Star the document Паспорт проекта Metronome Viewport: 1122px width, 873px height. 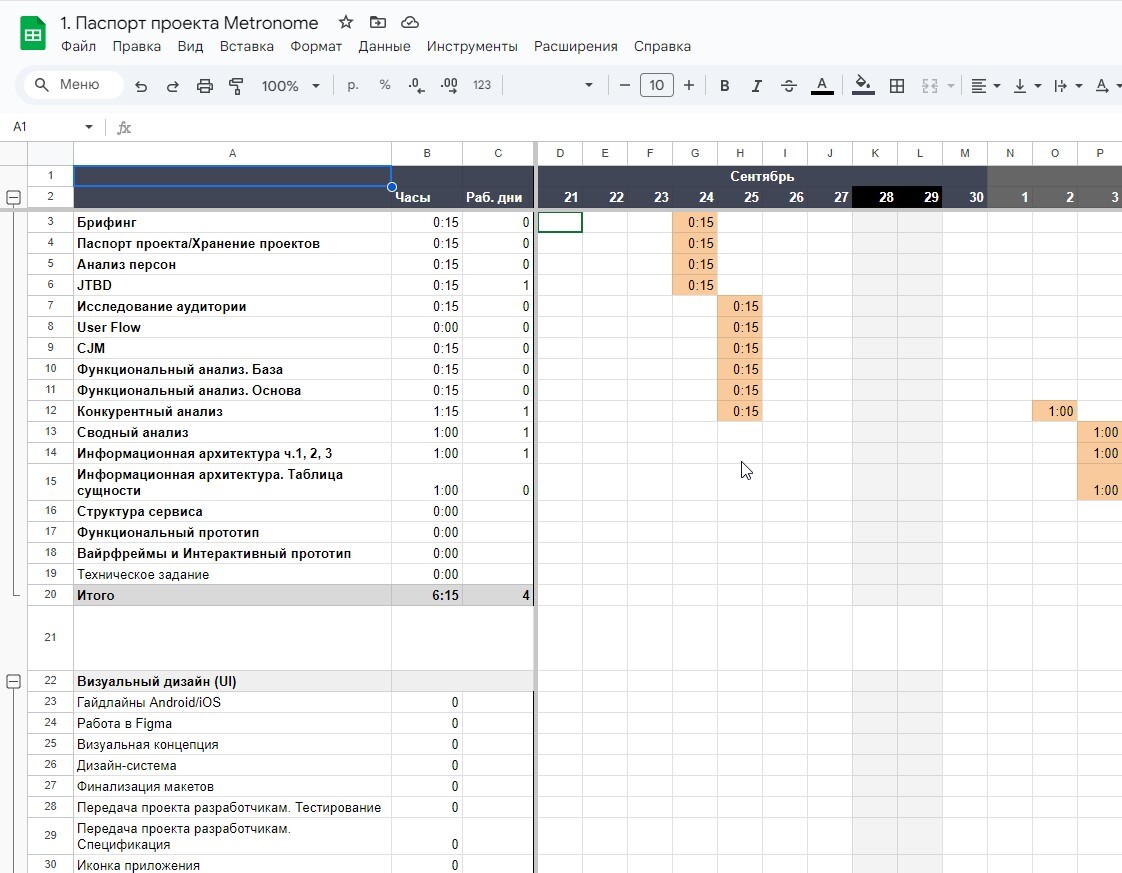click(346, 22)
